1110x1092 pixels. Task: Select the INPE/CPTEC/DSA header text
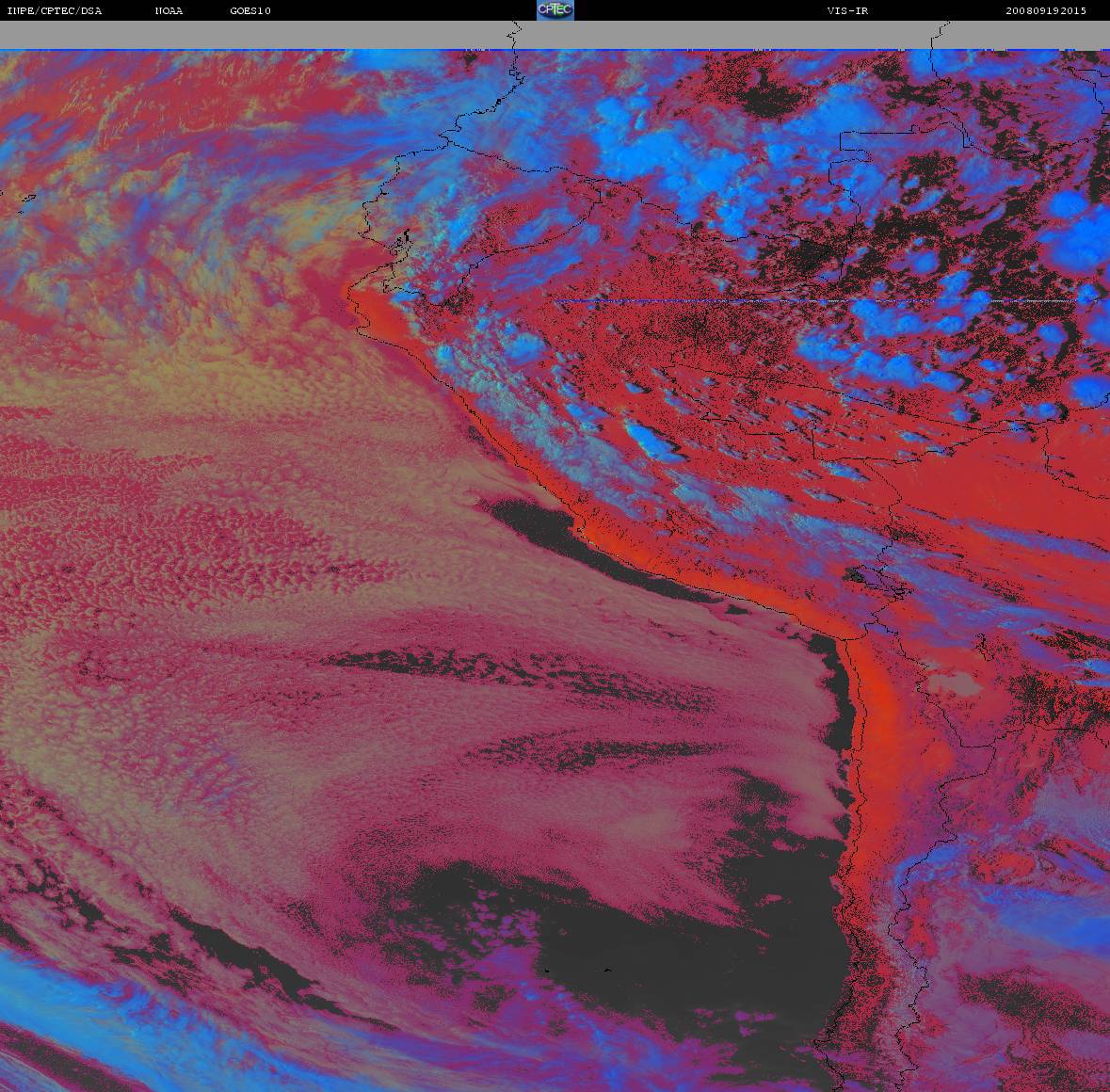pyautogui.click(x=55, y=10)
